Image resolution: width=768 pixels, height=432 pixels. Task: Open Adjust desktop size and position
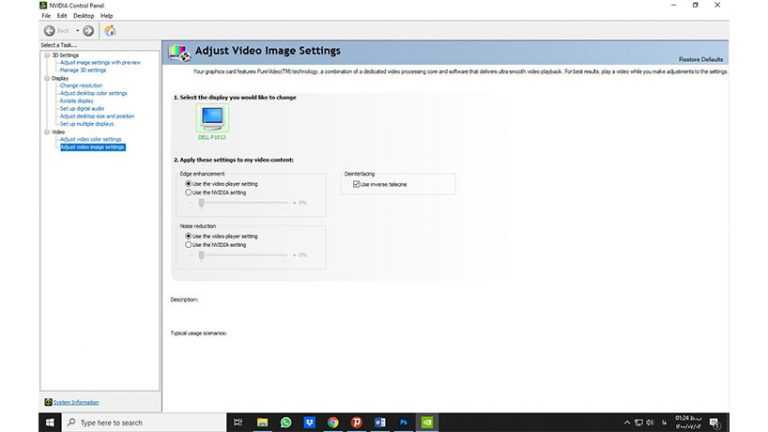click(97, 116)
